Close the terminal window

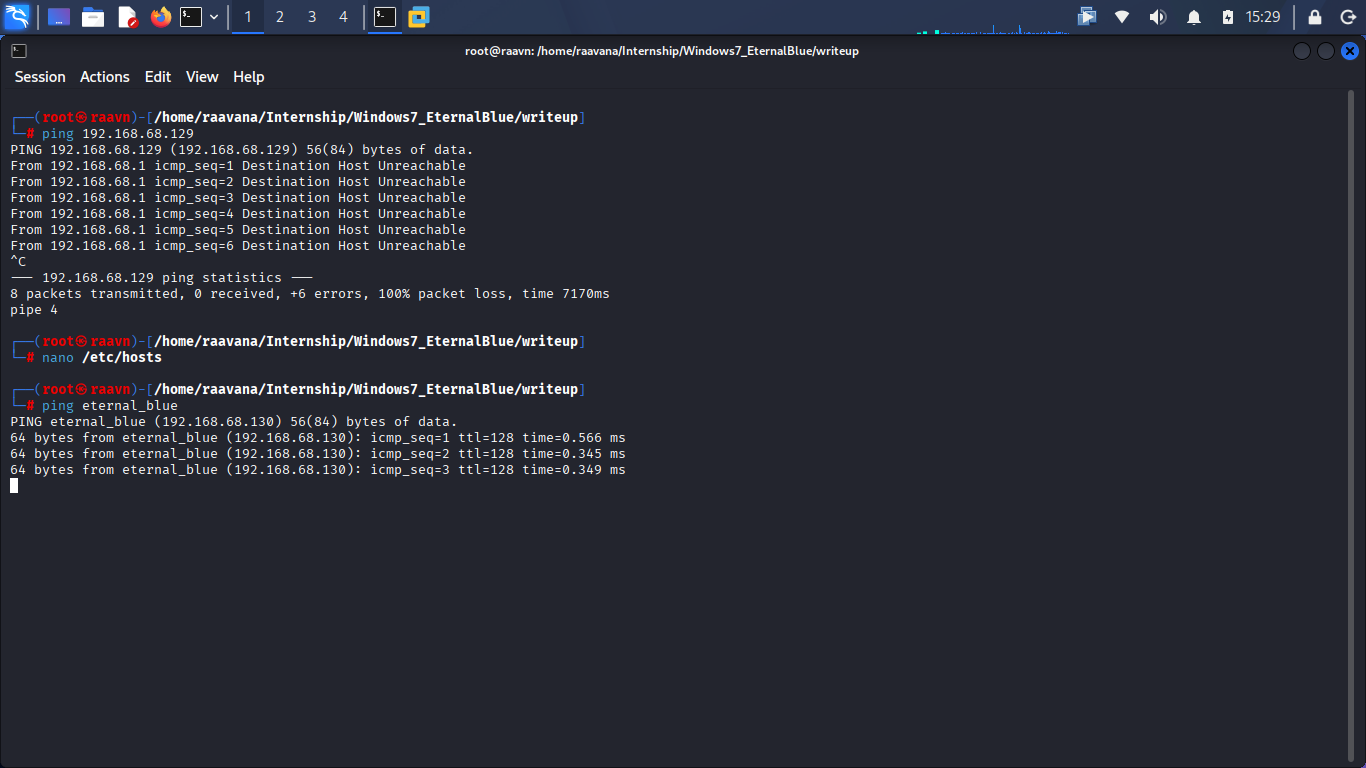pos(1350,51)
